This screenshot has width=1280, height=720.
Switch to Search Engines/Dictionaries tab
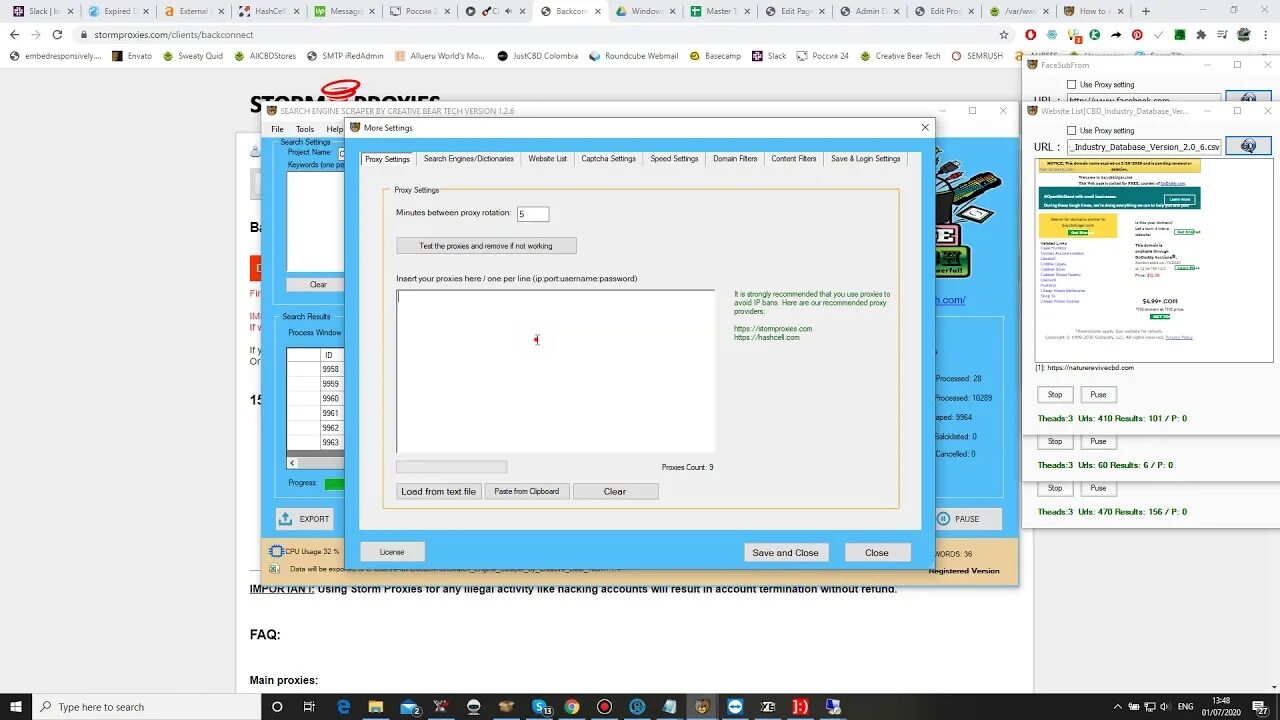point(468,159)
